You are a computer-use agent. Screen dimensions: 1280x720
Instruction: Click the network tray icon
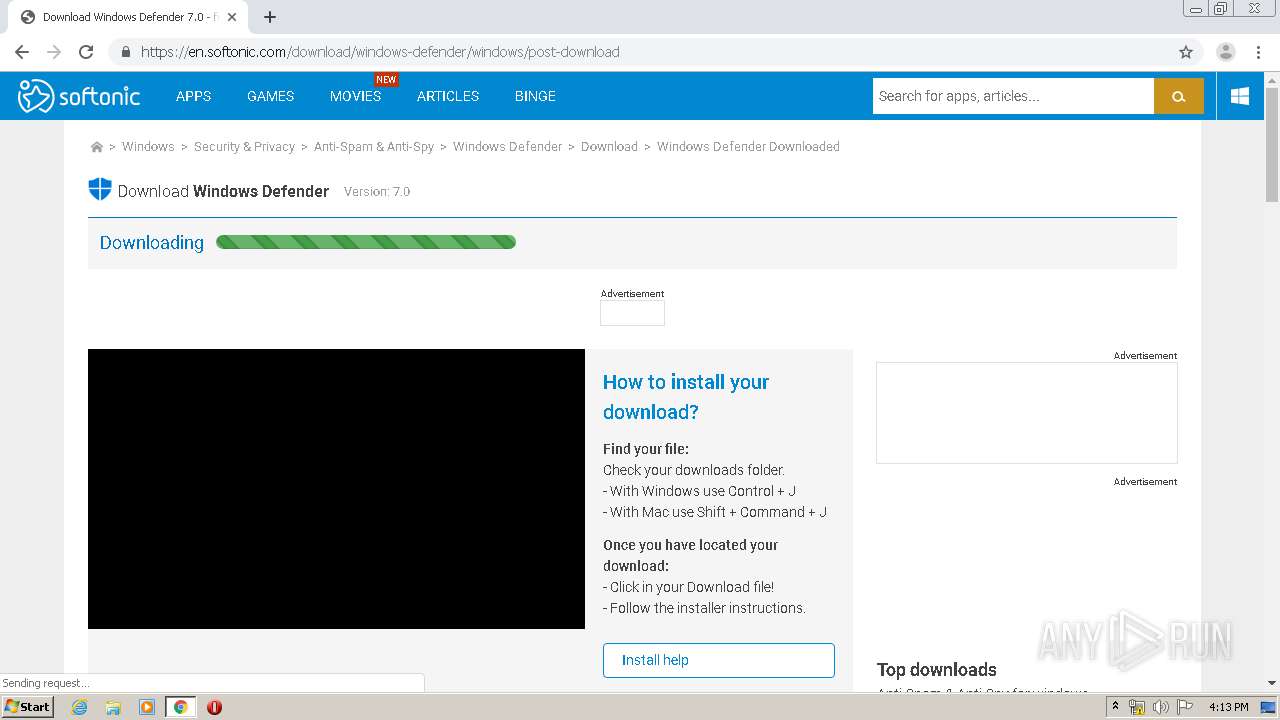point(1137,707)
